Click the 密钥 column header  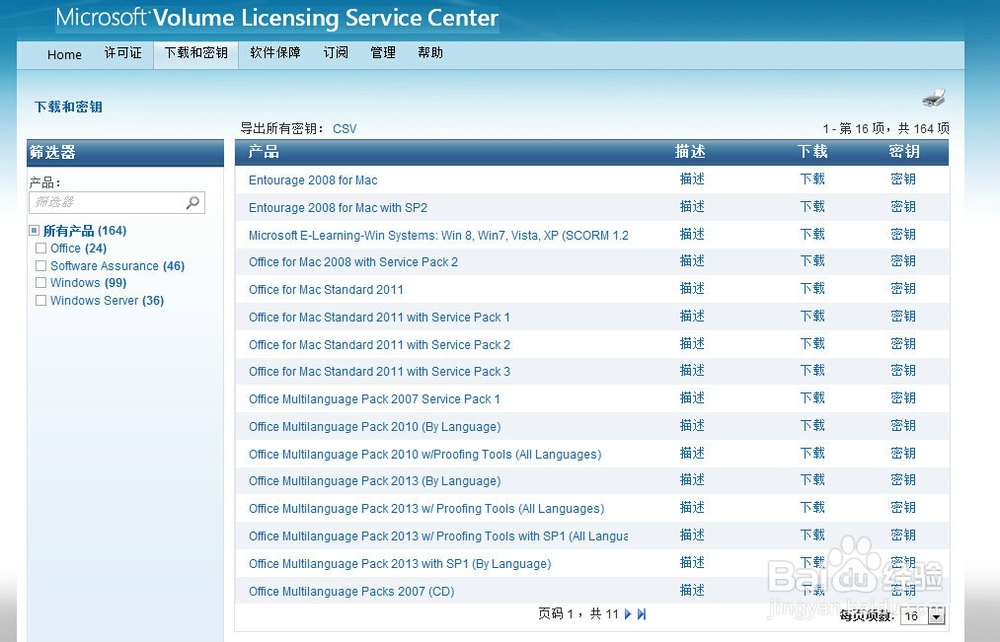[904, 152]
